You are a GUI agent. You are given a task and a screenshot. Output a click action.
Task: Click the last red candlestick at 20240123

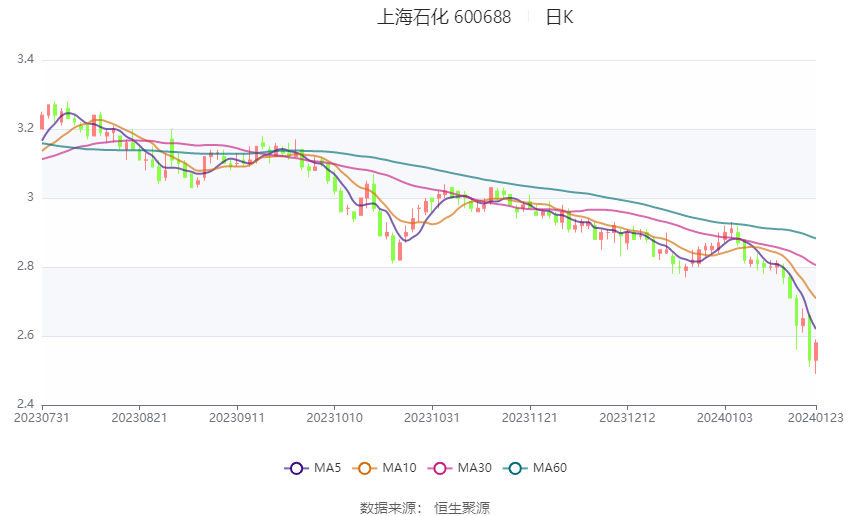pos(816,351)
